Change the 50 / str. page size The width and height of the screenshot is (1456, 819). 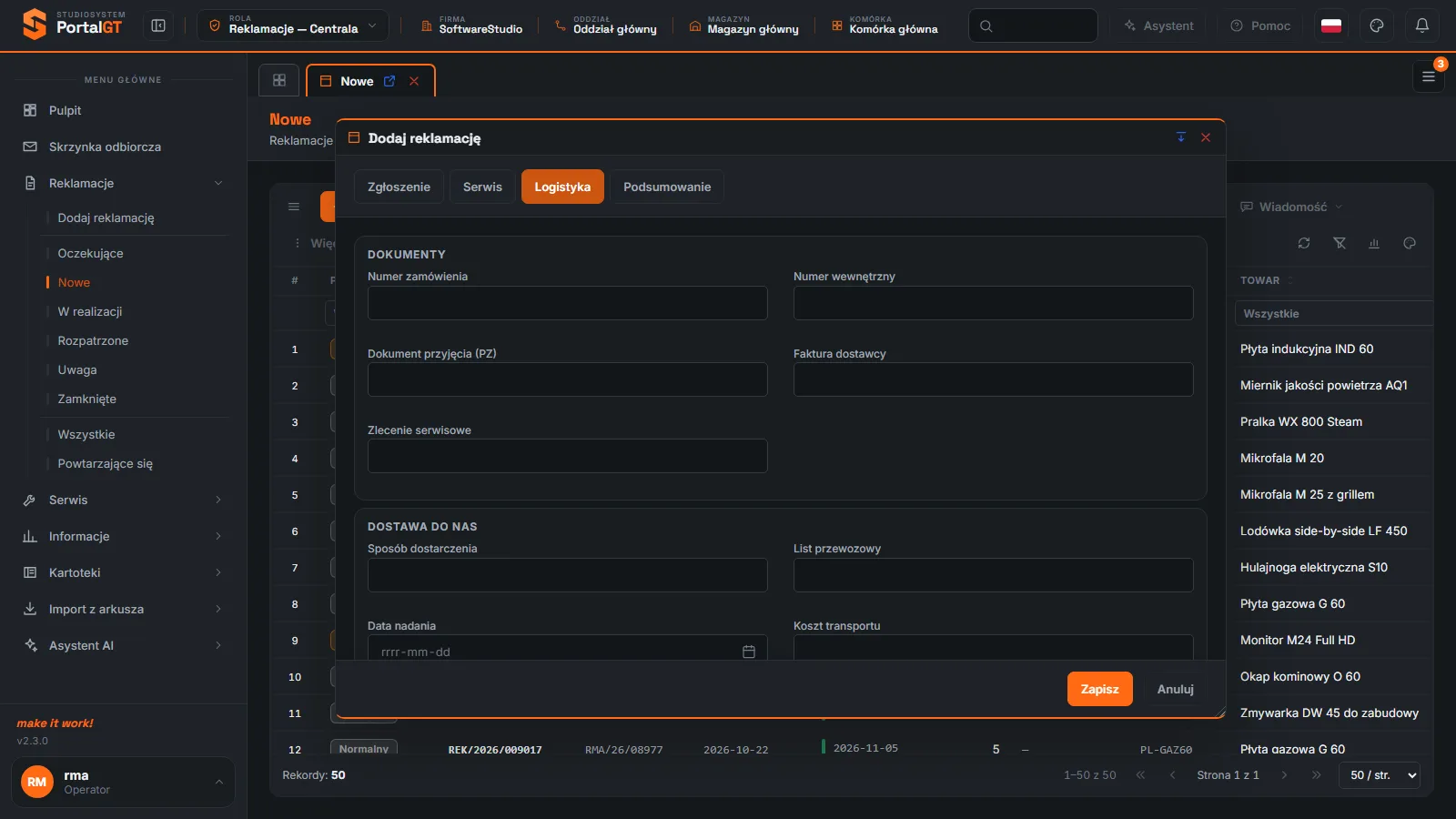(x=1380, y=775)
